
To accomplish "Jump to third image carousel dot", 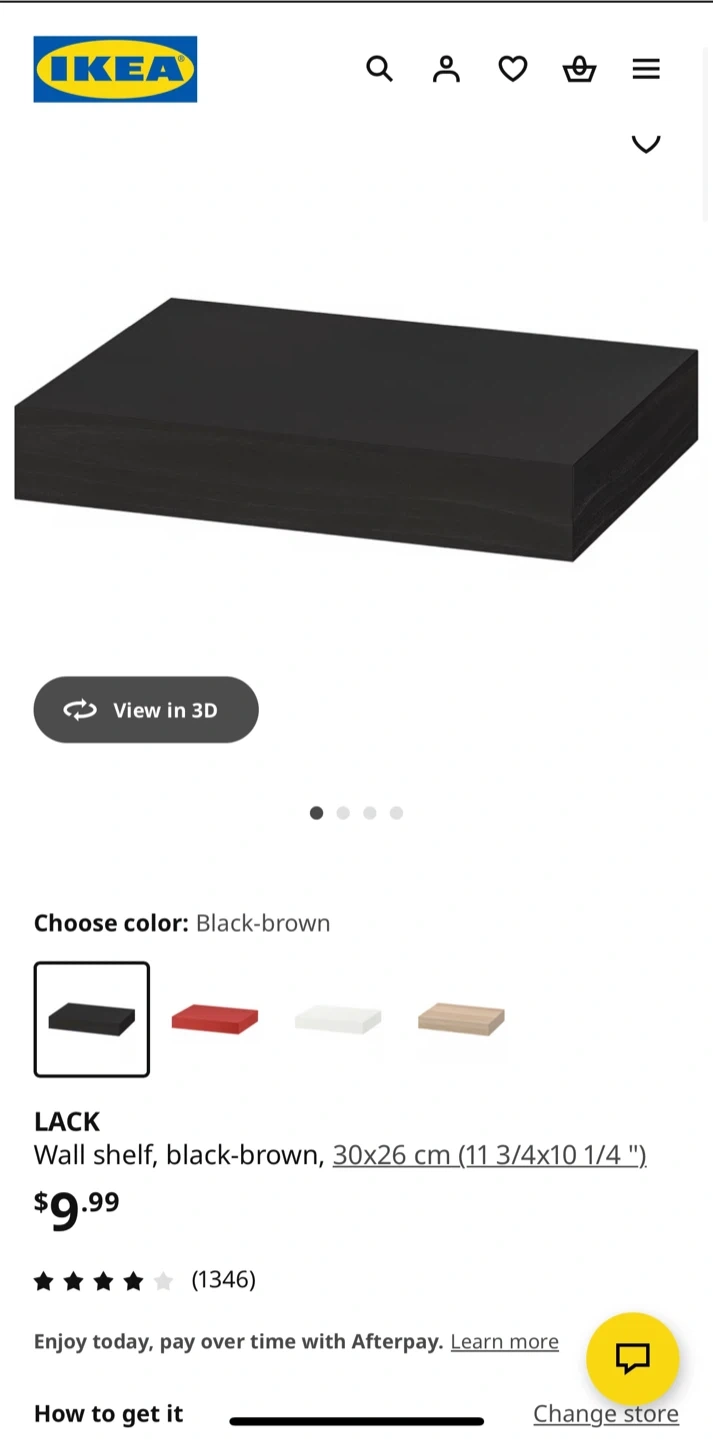I will (370, 813).
